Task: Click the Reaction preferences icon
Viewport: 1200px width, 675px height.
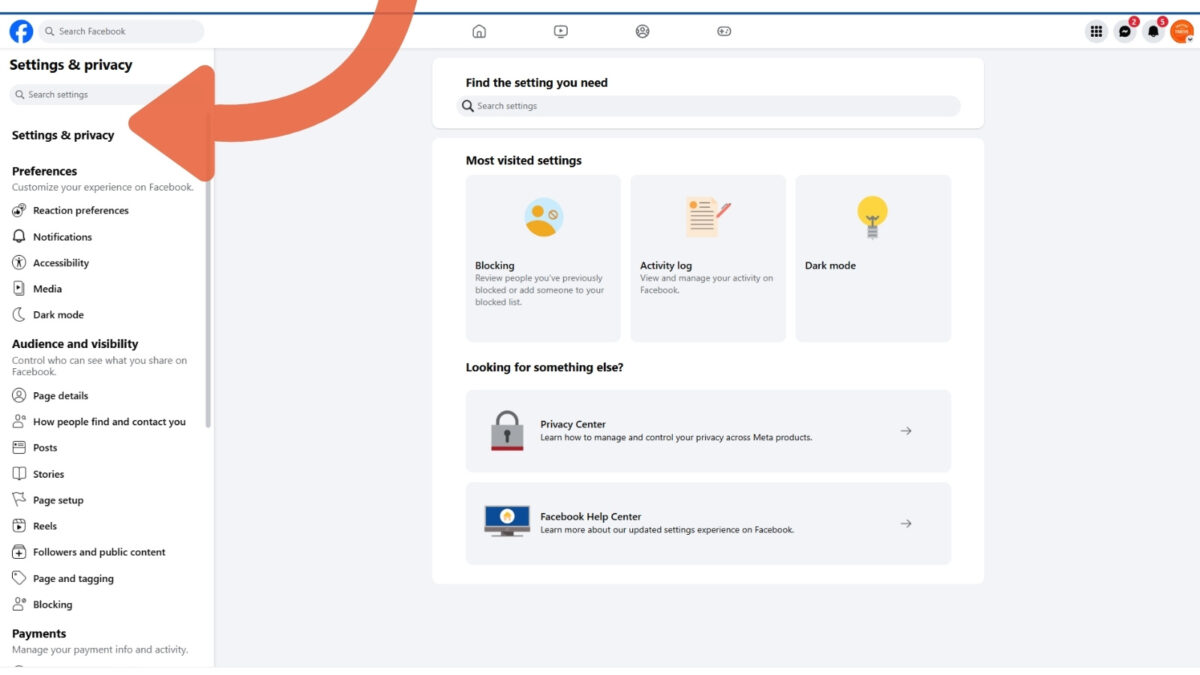Action: tap(19, 211)
